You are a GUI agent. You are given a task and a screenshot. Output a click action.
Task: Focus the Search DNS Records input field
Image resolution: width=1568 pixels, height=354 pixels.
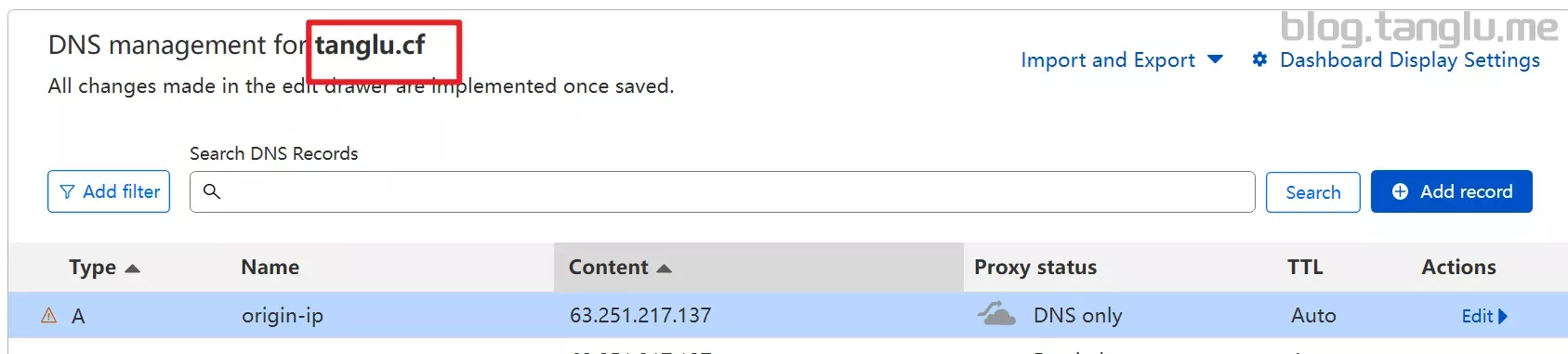(722, 191)
